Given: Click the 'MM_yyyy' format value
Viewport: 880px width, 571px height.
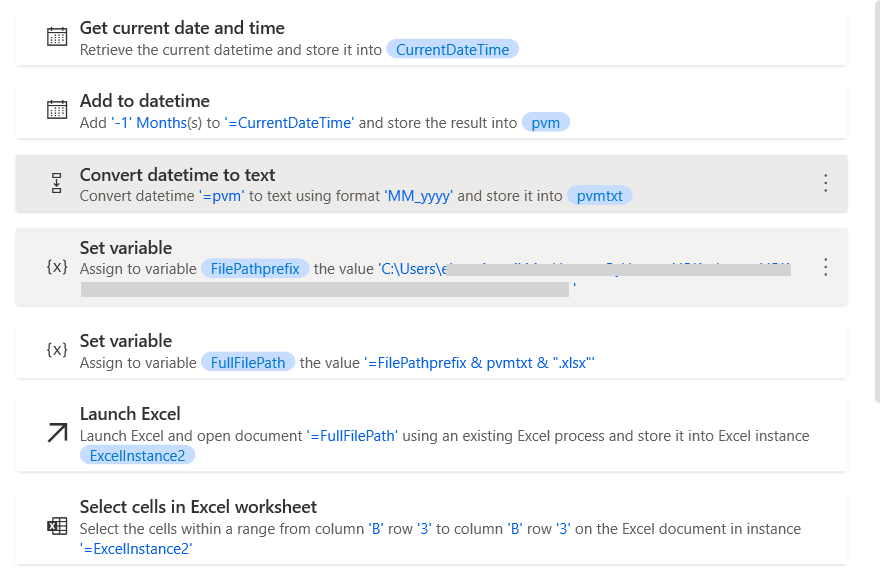Looking at the screenshot, I should pos(419,196).
